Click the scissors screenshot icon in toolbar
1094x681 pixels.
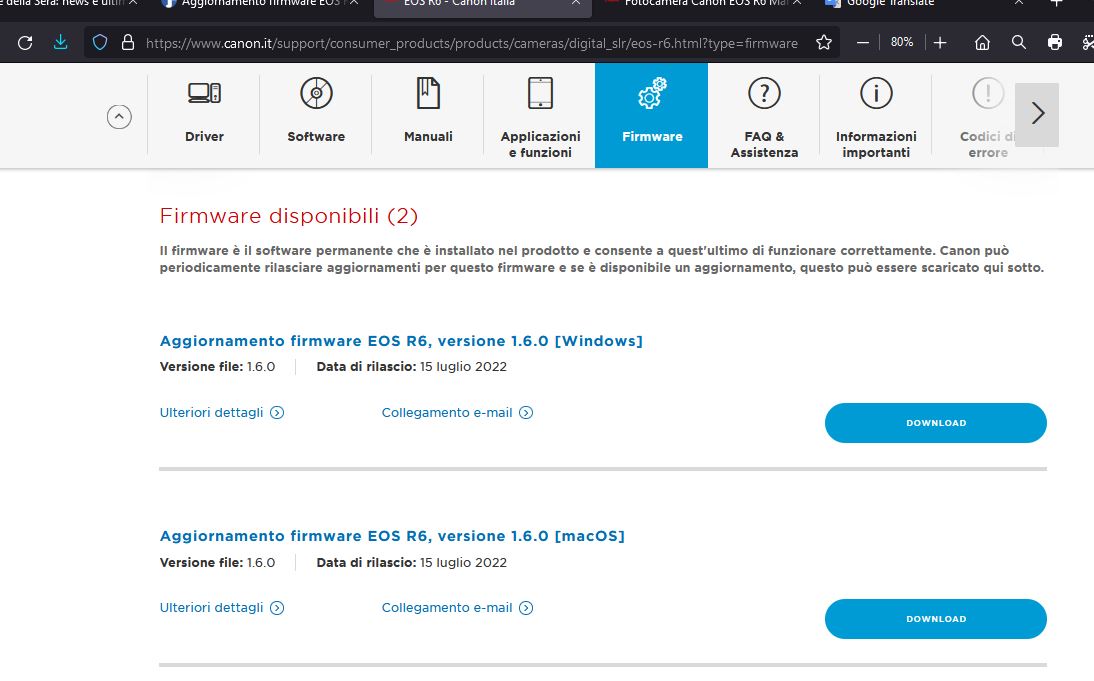[x=1088, y=43]
